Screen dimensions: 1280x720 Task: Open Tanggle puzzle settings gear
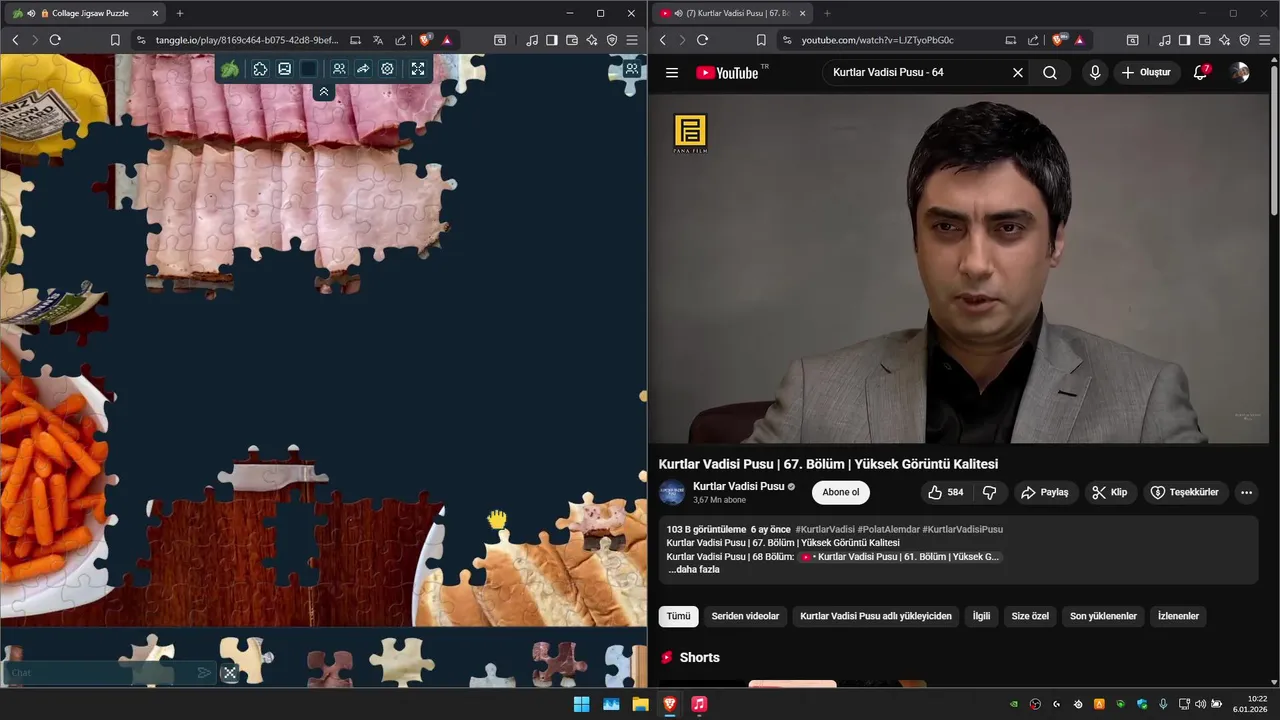pos(387,69)
